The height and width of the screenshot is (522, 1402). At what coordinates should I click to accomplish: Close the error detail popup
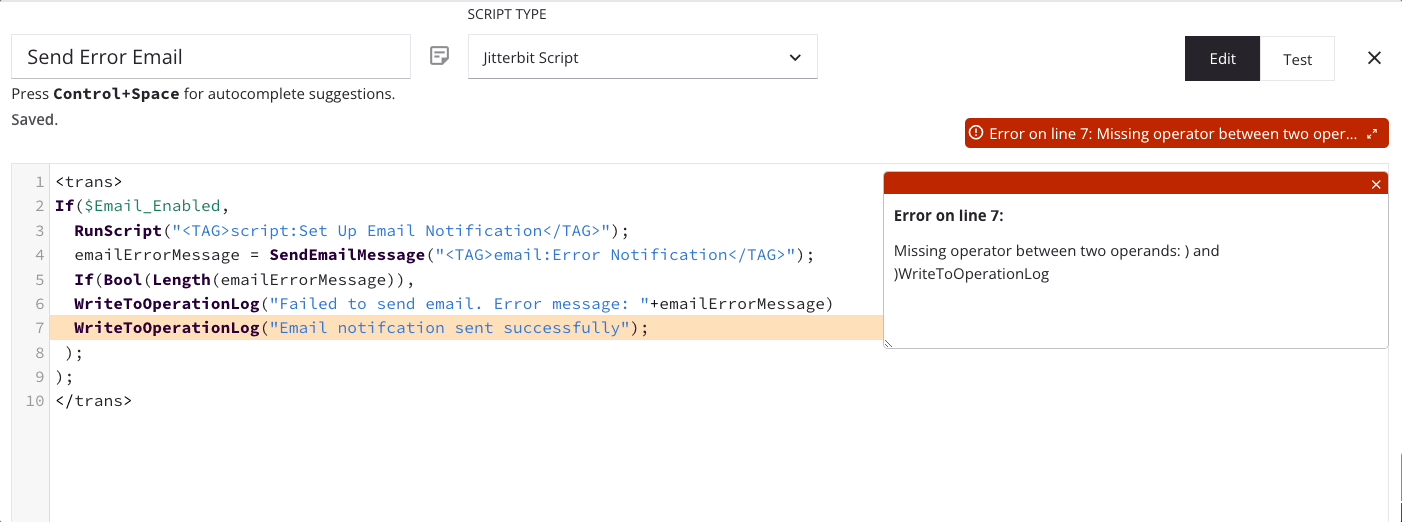pyautogui.click(x=1376, y=184)
